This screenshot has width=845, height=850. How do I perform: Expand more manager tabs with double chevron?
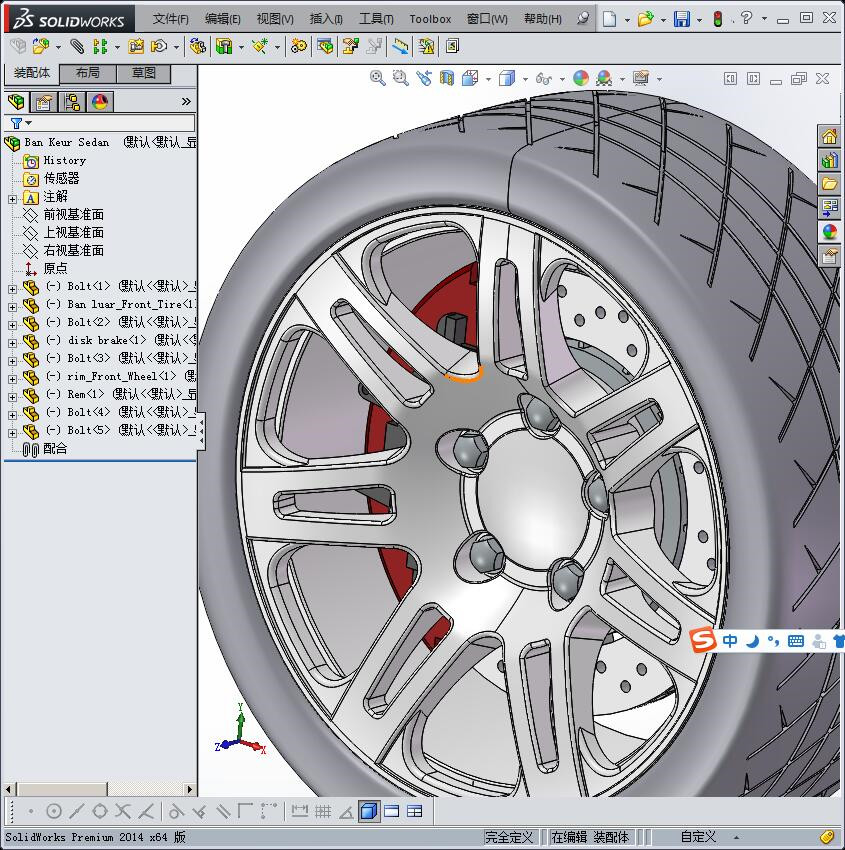[186, 101]
